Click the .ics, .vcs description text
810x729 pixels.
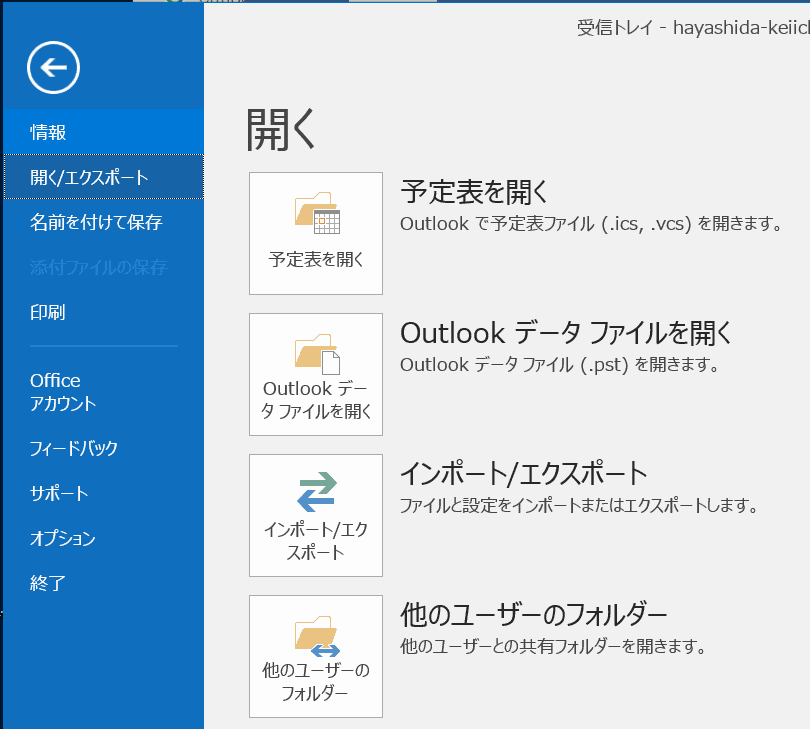590,223
